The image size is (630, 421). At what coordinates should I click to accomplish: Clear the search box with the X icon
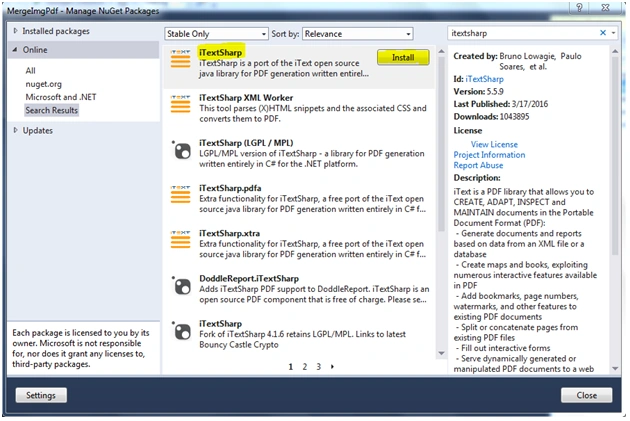pos(603,33)
